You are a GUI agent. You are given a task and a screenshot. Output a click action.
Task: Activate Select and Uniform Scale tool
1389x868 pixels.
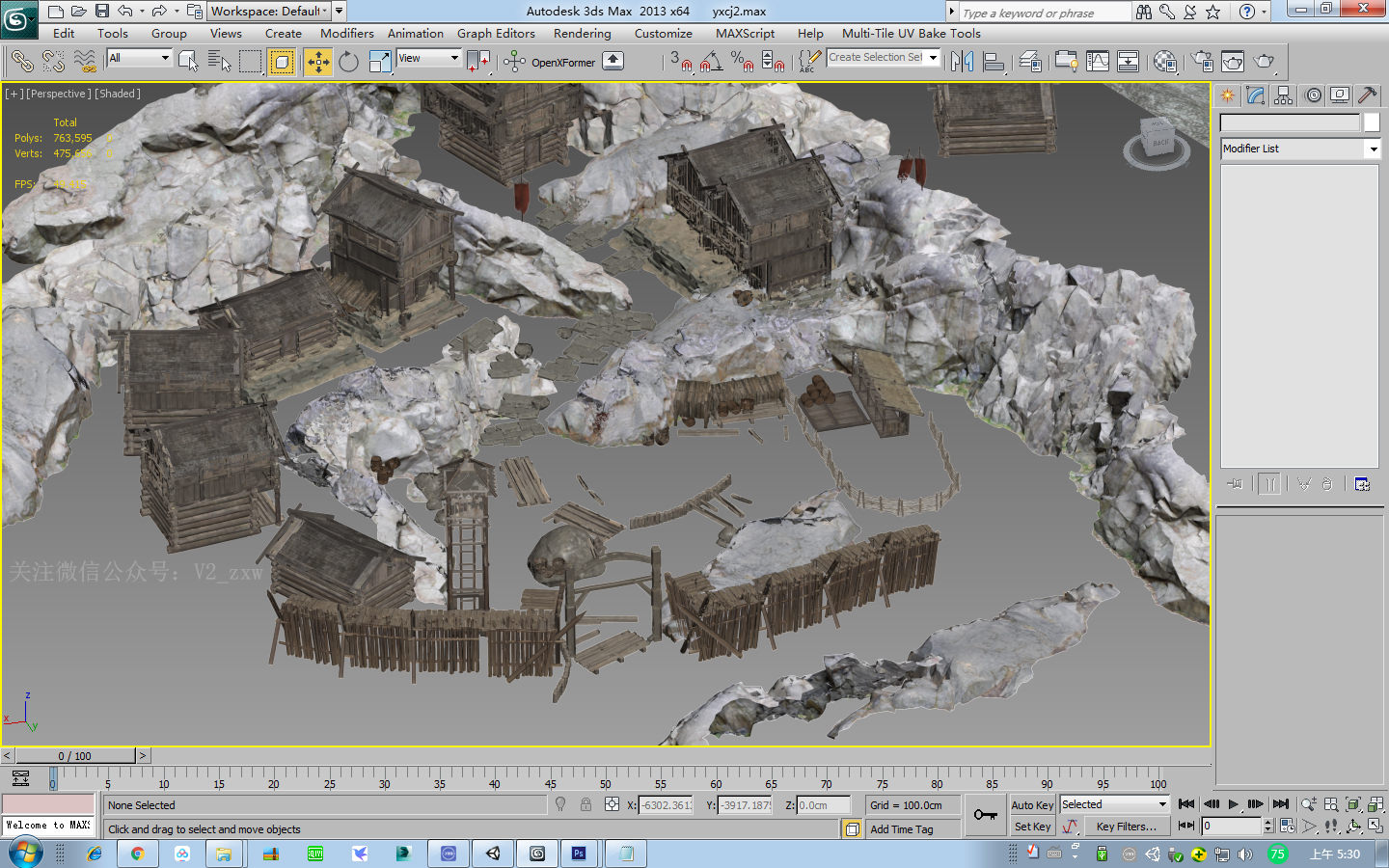[x=380, y=62]
